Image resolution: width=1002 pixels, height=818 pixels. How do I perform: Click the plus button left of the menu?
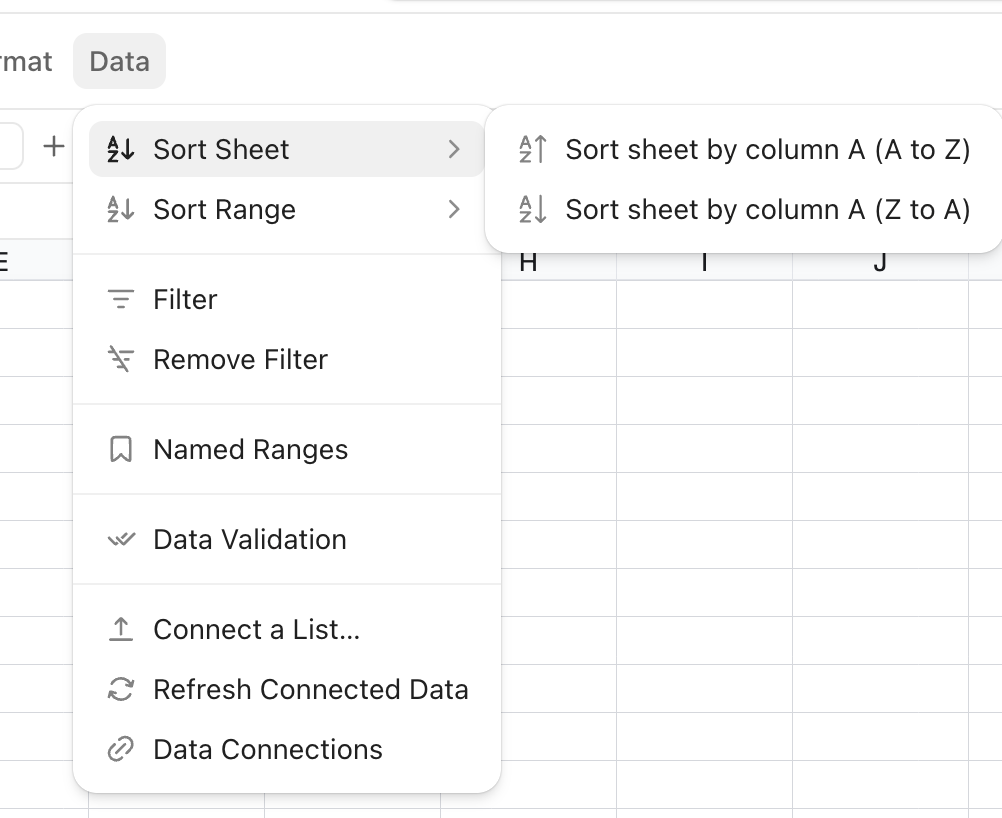coord(54,146)
